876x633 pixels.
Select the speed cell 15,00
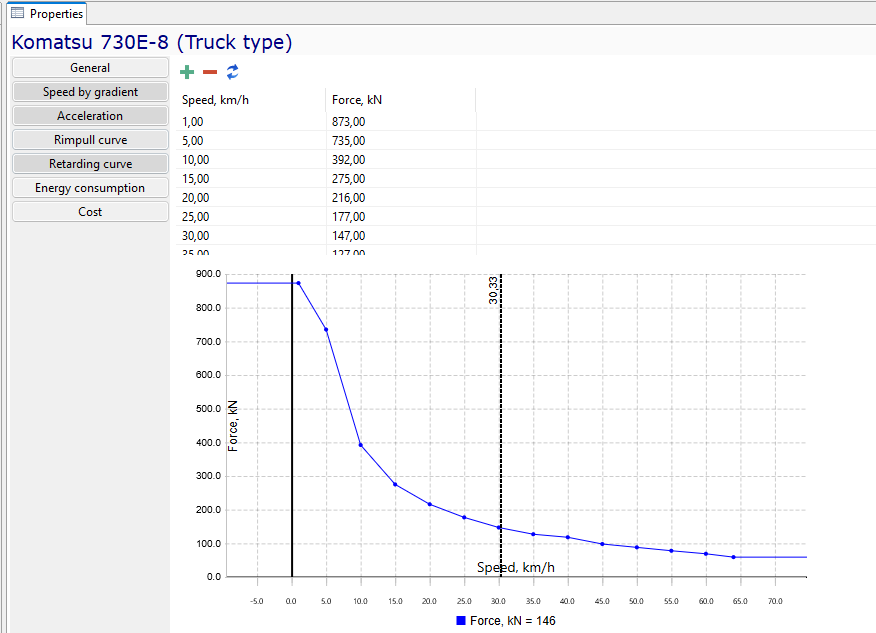pyautogui.click(x=251, y=179)
